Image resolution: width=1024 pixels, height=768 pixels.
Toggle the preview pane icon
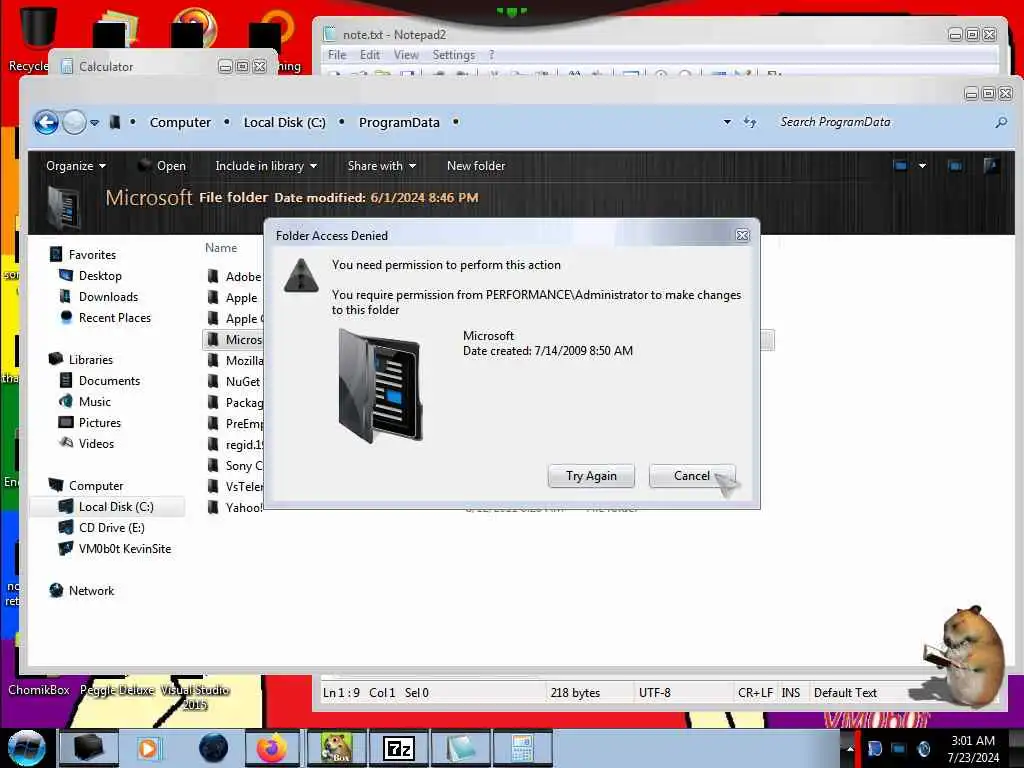[x=955, y=166]
